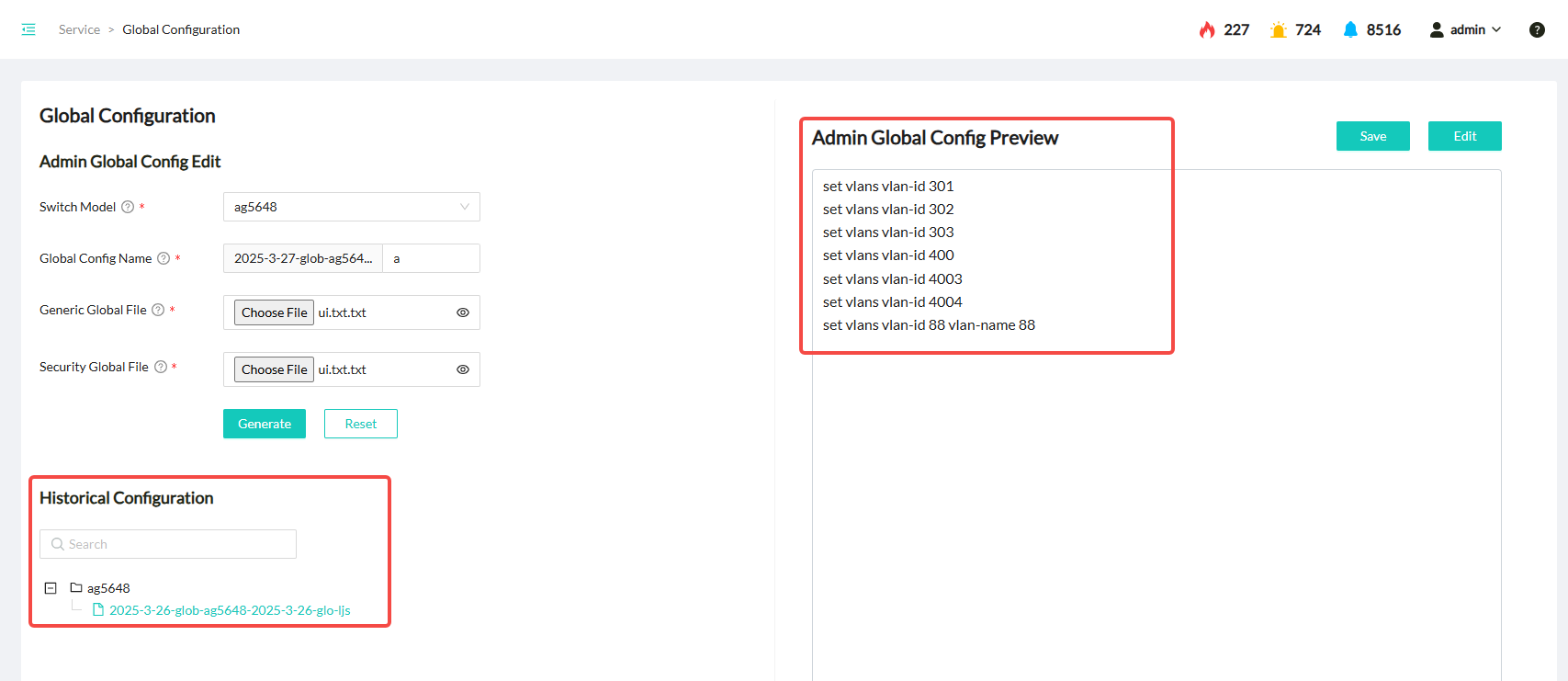The image size is (1568, 681).
Task: Click the red fire critical alarm icon
Action: click(1207, 29)
